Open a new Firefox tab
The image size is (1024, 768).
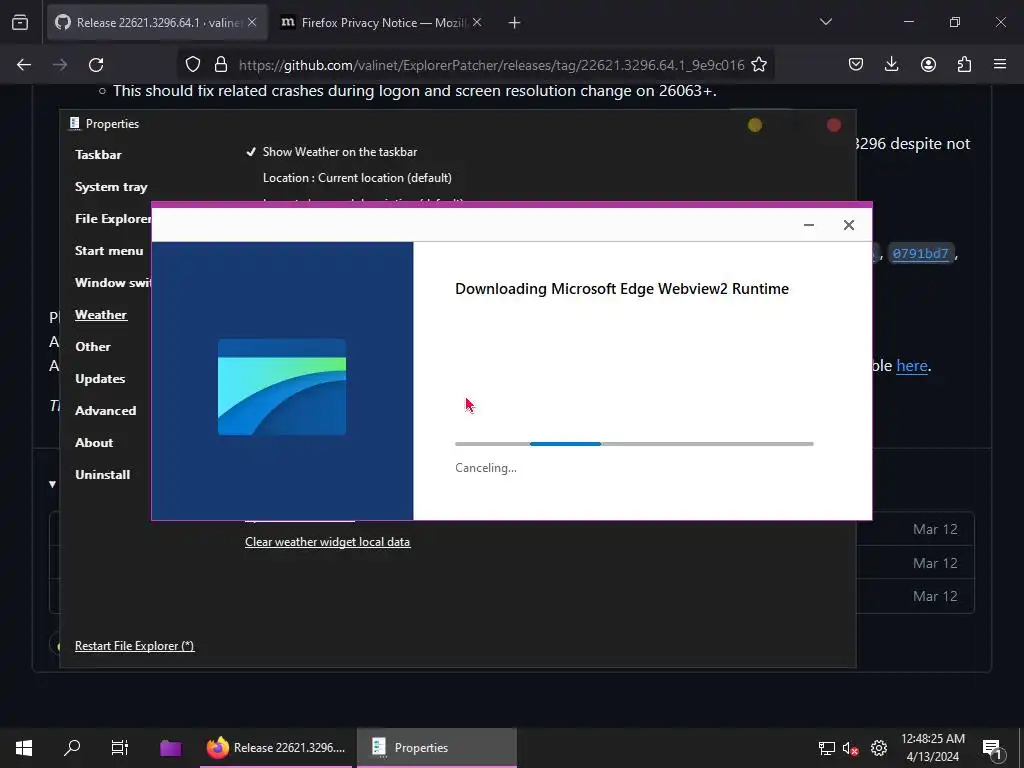click(x=515, y=23)
